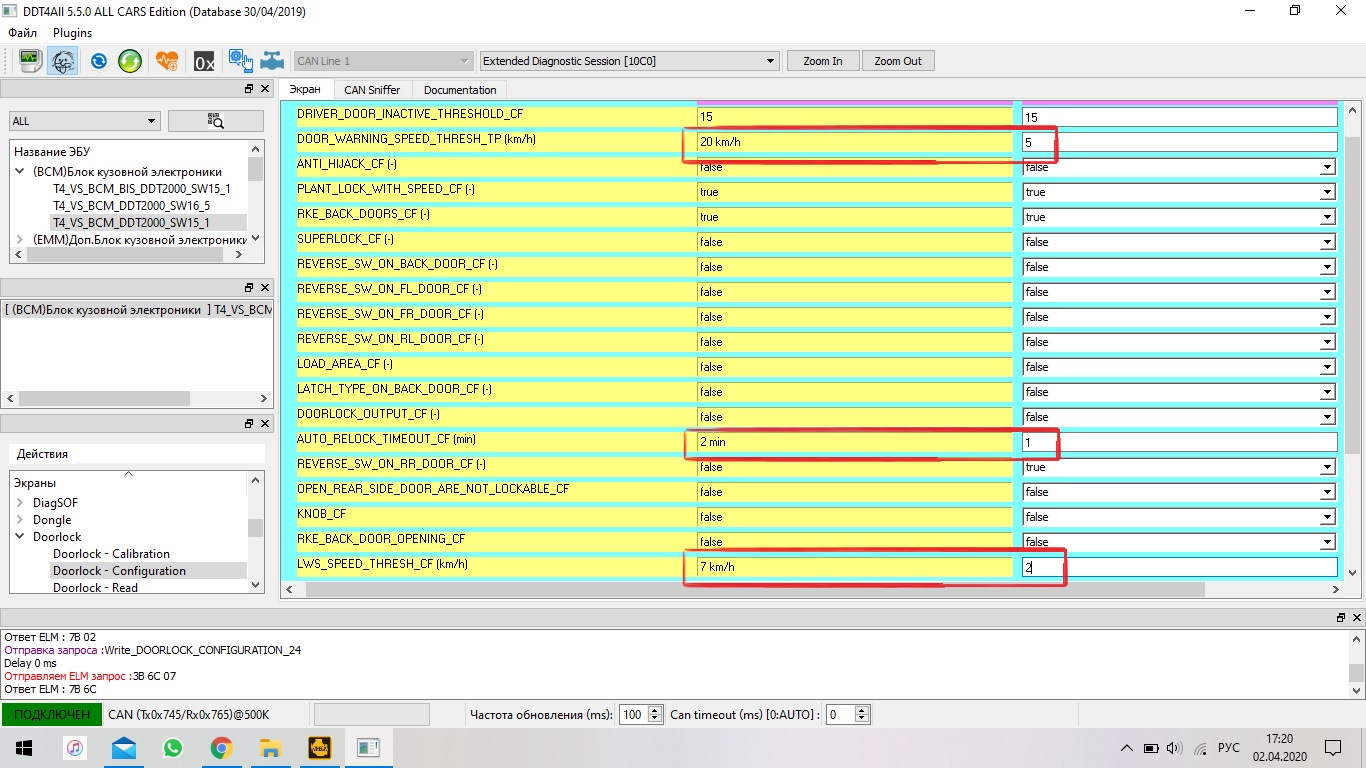Screen dimensions: 1366x768
Task: Click the QR scan search button
Action: coord(216,121)
